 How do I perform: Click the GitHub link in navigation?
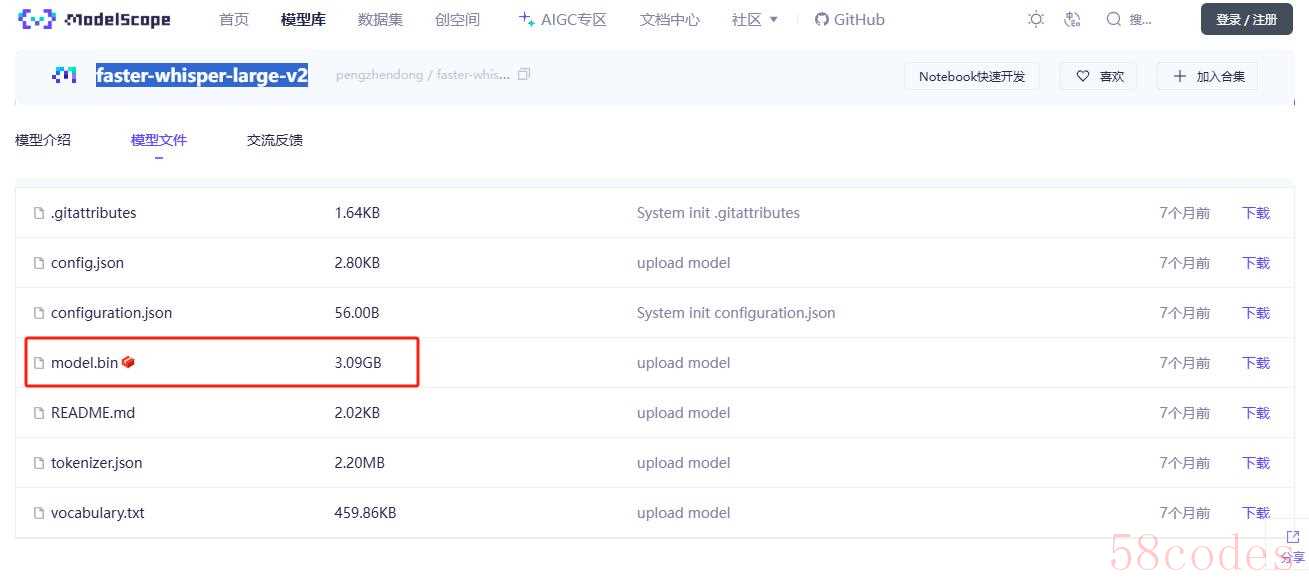849,19
